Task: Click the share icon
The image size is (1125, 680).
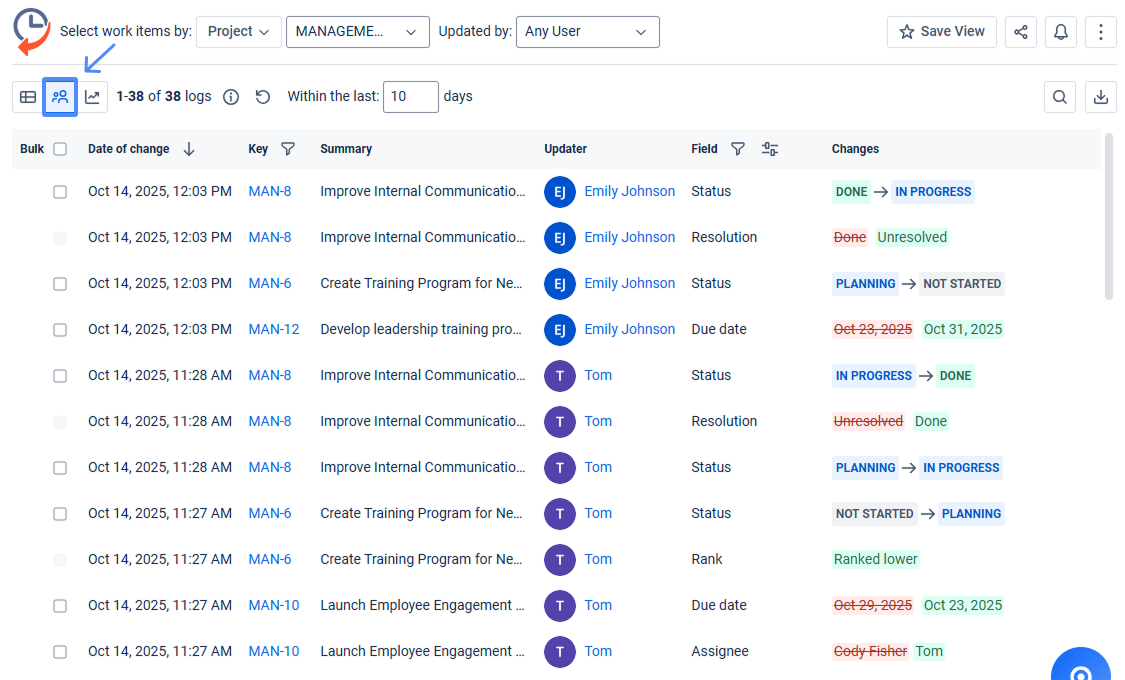Action: tap(1021, 32)
